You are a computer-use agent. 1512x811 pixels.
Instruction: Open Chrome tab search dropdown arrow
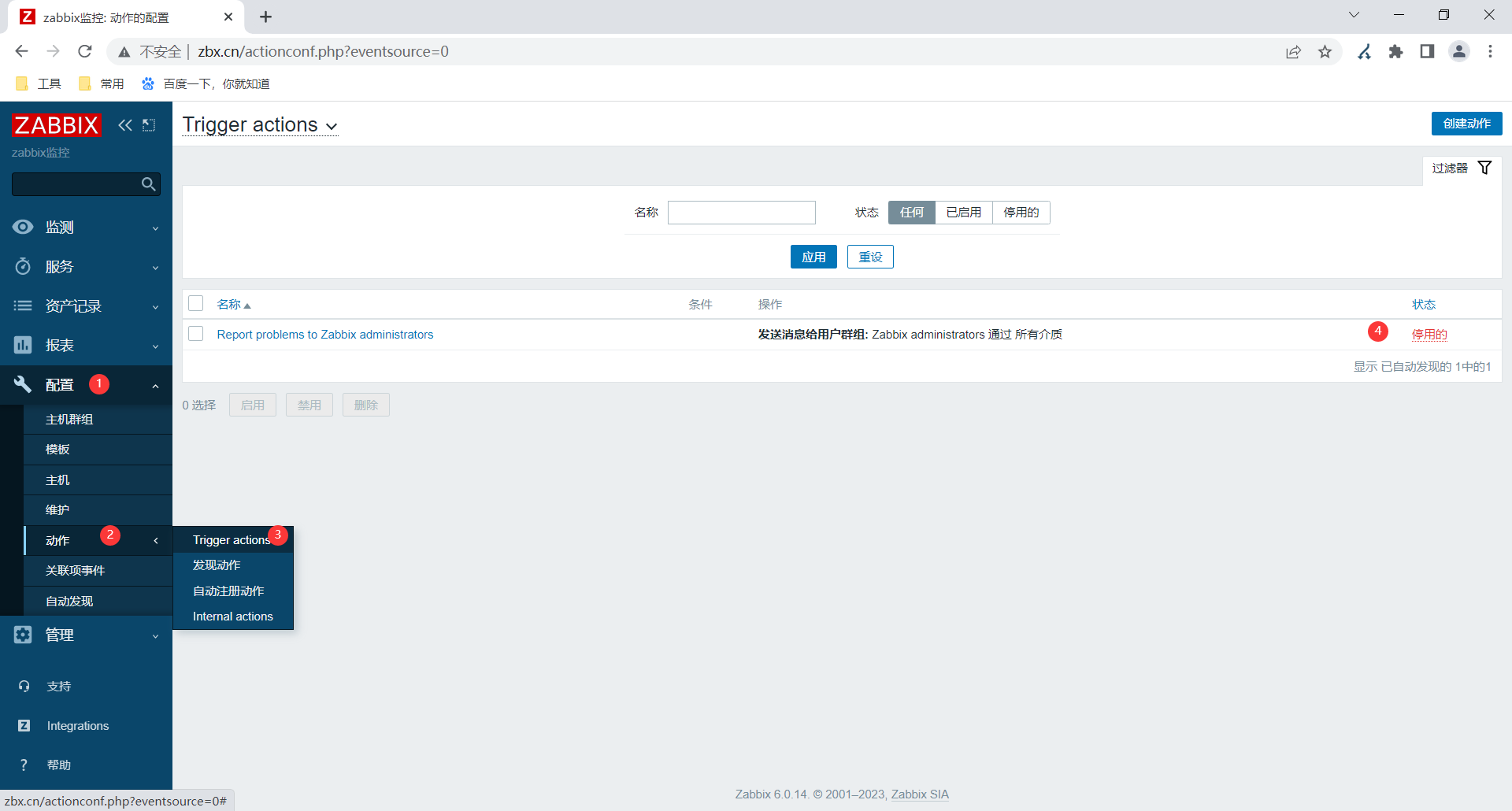[1354, 15]
